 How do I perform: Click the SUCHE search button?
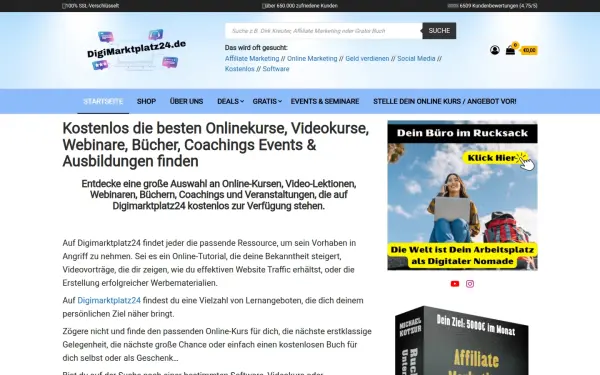click(x=439, y=31)
